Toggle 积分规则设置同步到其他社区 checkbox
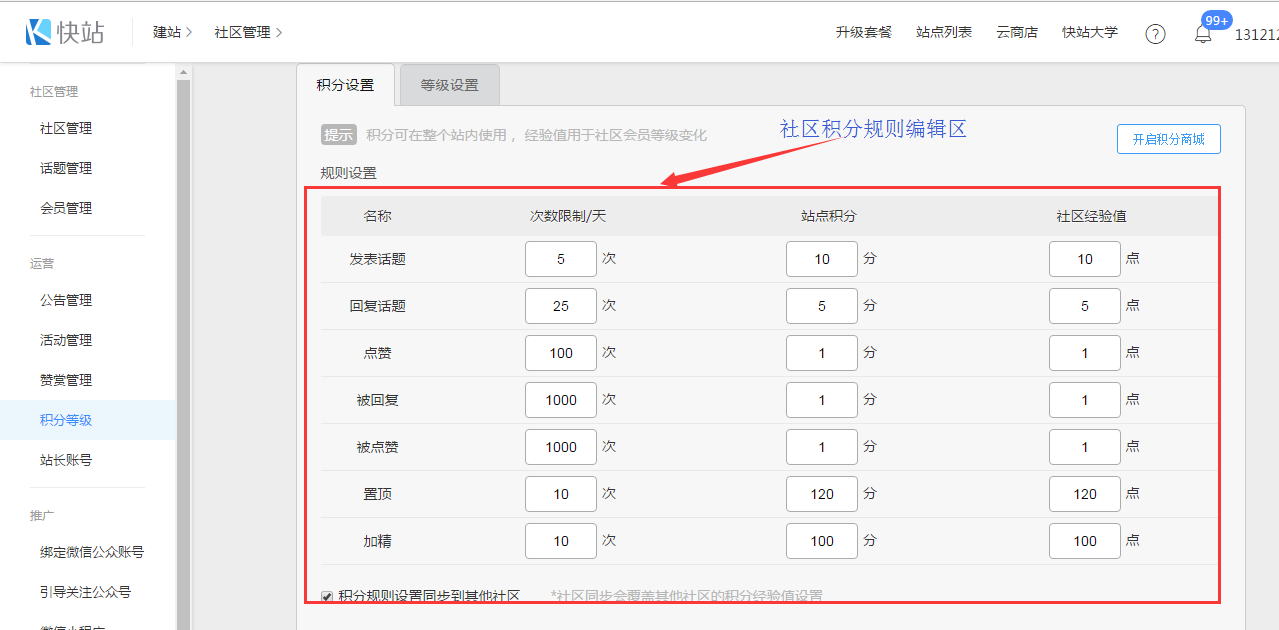 327,596
